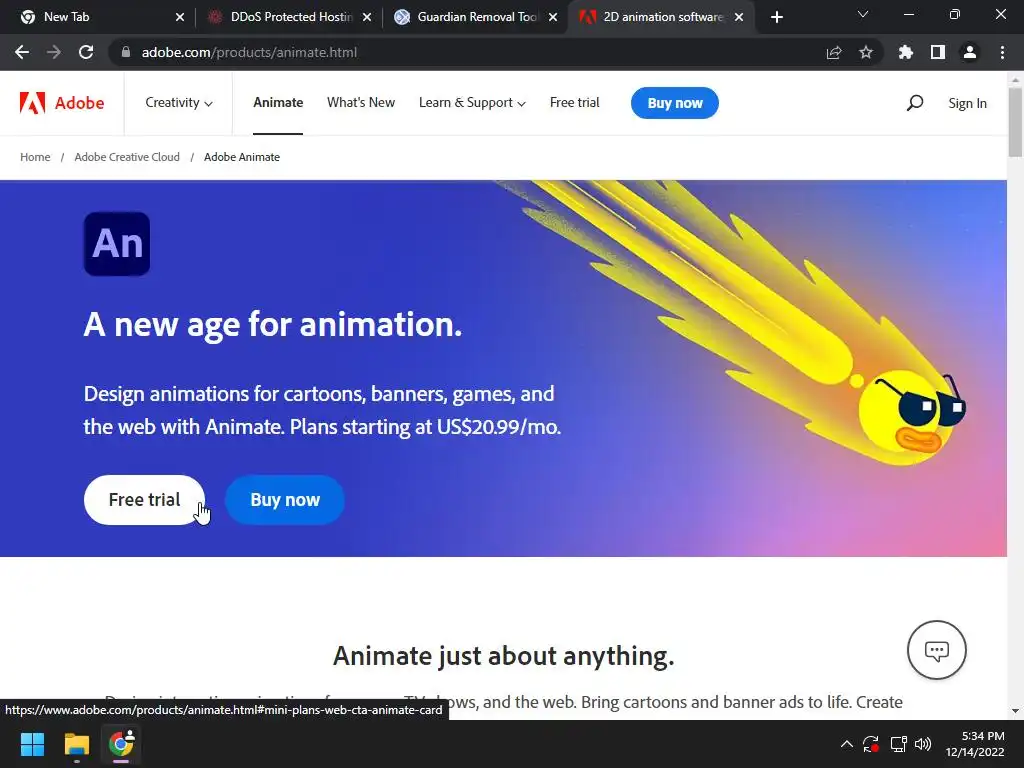The height and width of the screenshot is (768, 1024).
Task: Open What's New nav item
Action: pos(360,103)
